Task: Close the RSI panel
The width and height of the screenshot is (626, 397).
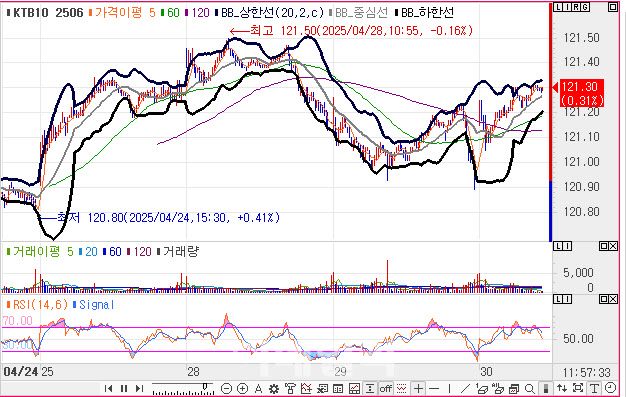Action: [x=613, y=299]
